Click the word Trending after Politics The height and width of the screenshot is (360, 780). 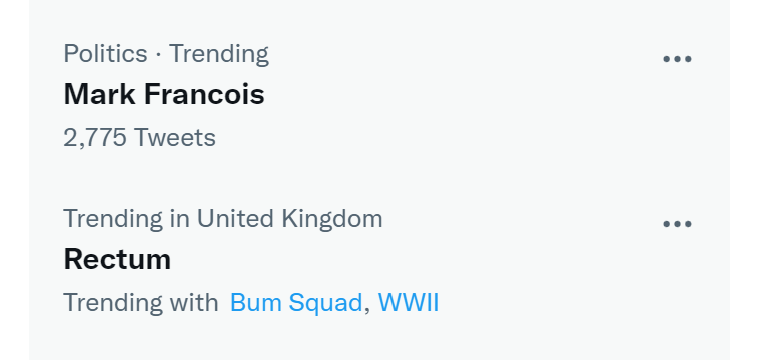tap(219, 54)
